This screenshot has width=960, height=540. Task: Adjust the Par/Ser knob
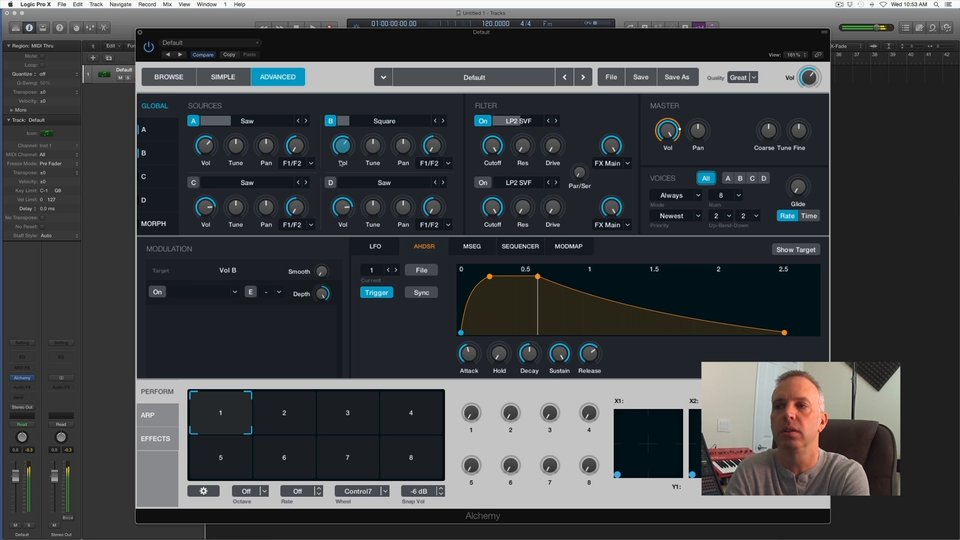579,173
